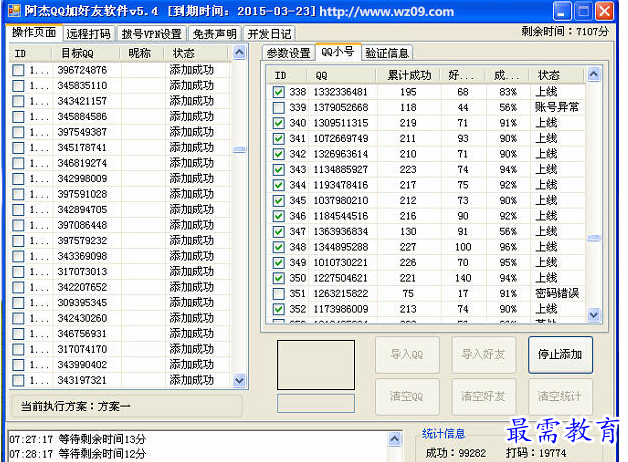
Task: Sort accounts by 累计成功 column header
Action: [409, 75]
